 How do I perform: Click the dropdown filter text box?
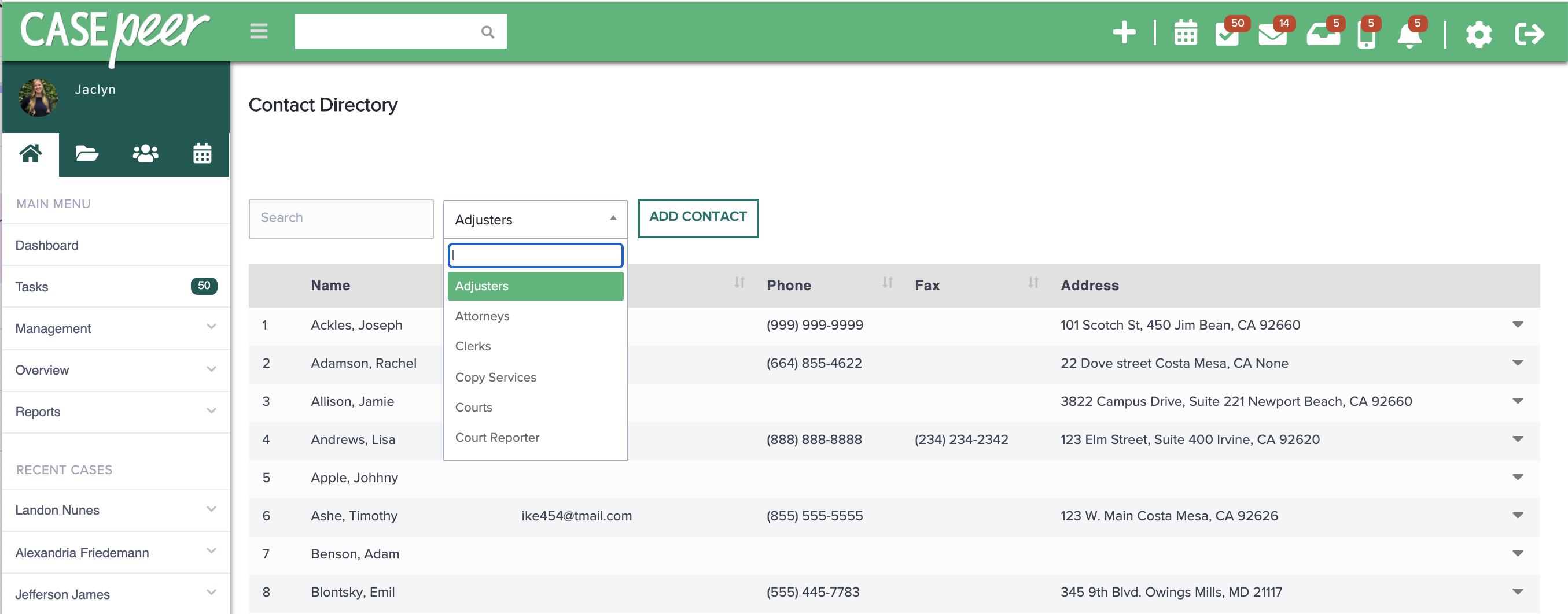535,256
